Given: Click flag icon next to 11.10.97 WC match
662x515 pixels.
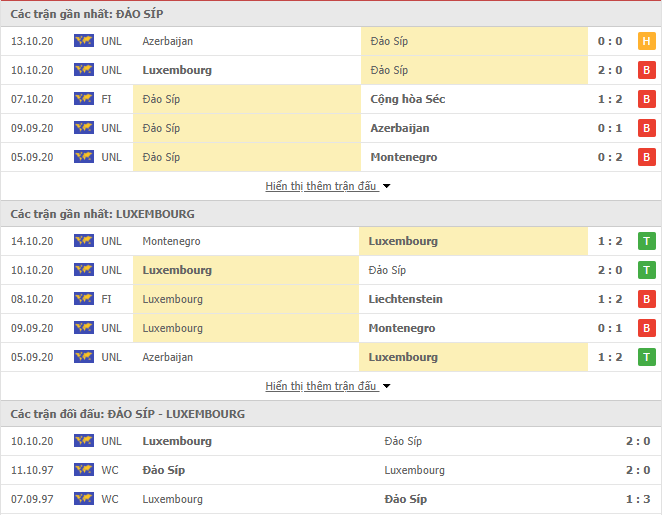Looking at the screenshot, I should (x=84, y=470).
